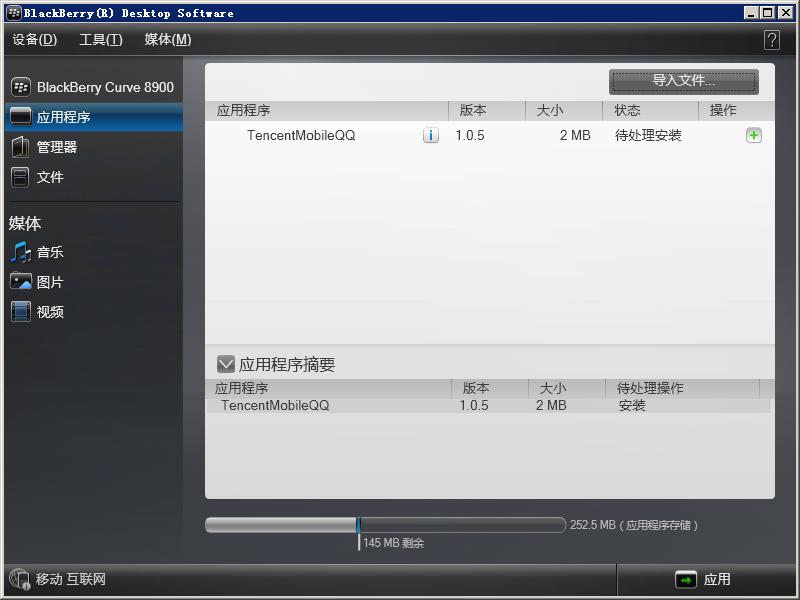Click the info icon next to TencentMobileQQ
The height and width of the screenshot is (600, 800).
pyautogui.click(x=431, y=134)
